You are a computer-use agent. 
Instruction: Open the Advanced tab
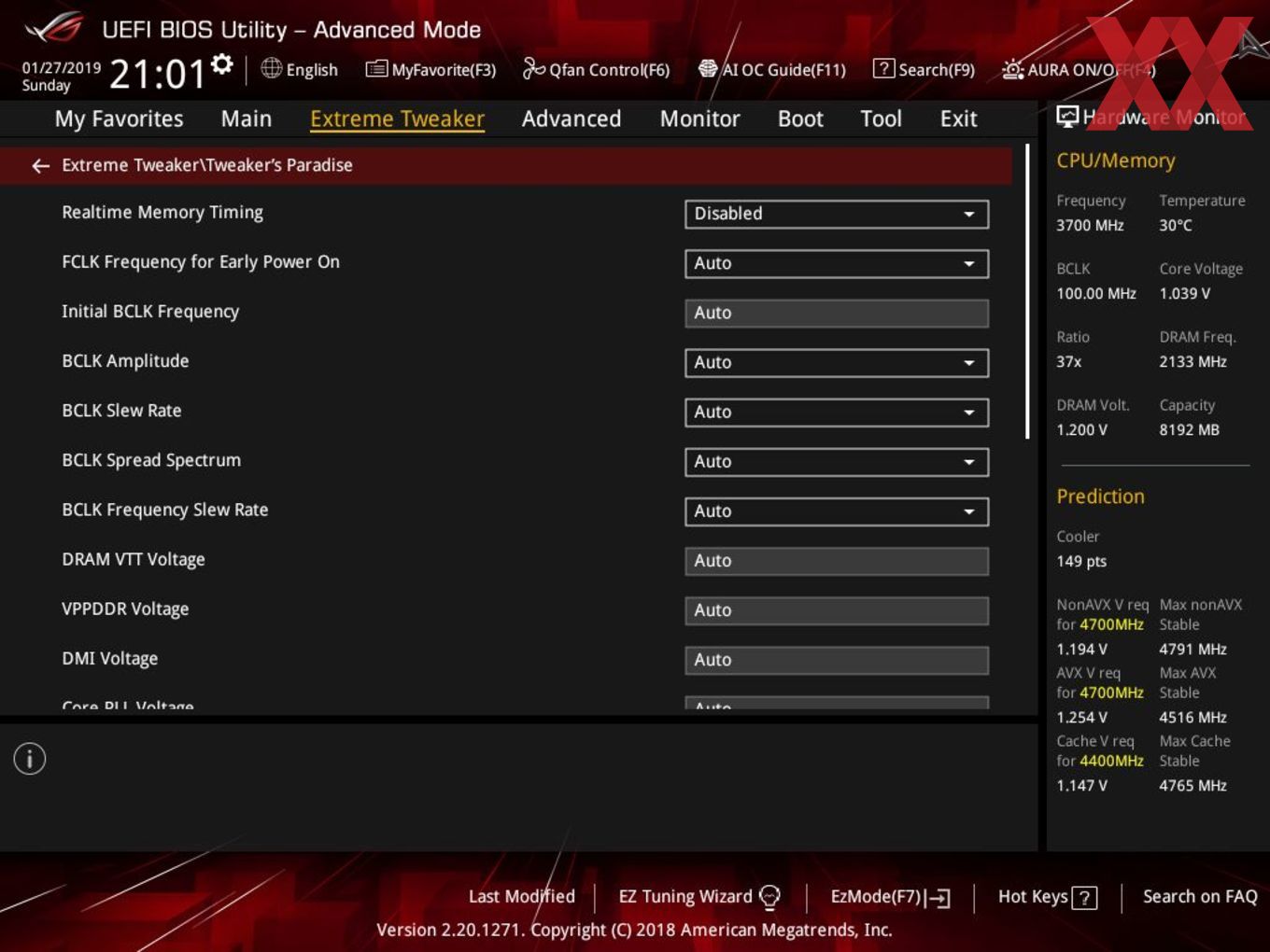[x=571, y=119]
